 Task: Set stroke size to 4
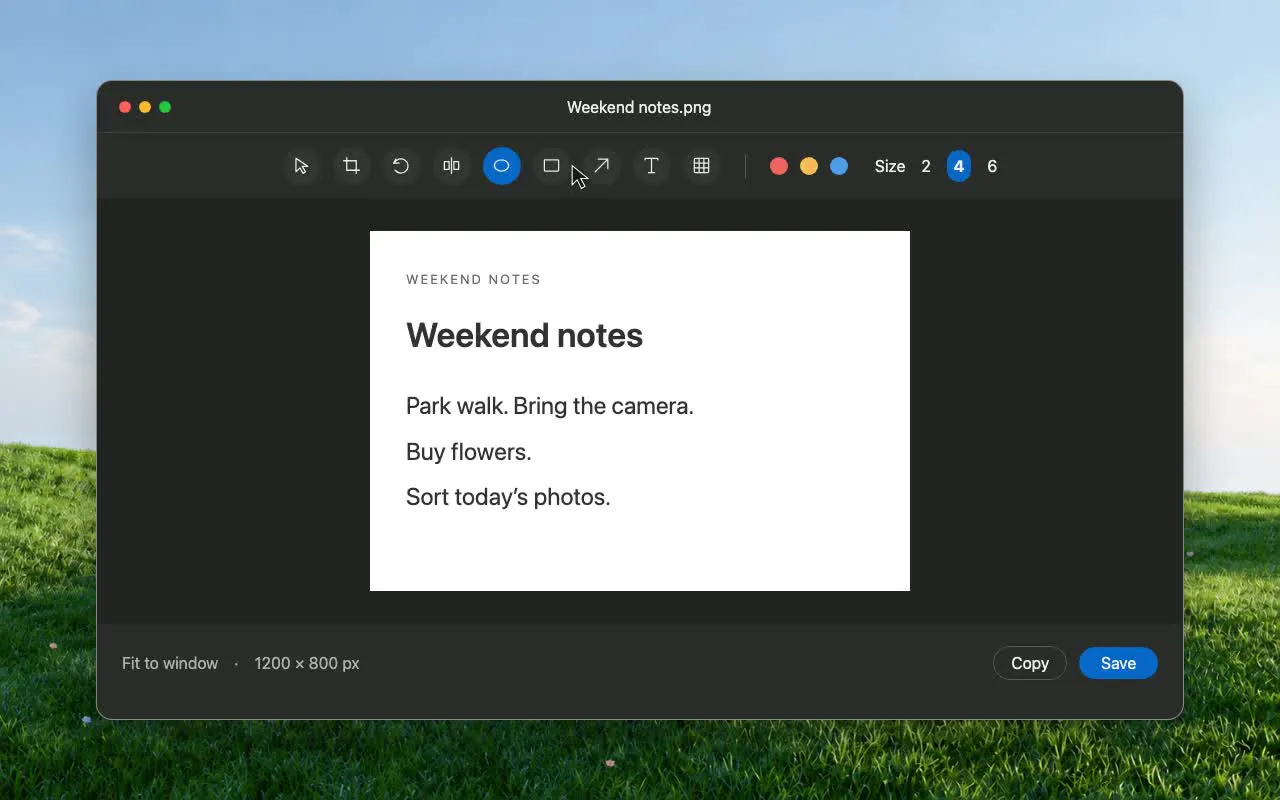pos(959,166)
